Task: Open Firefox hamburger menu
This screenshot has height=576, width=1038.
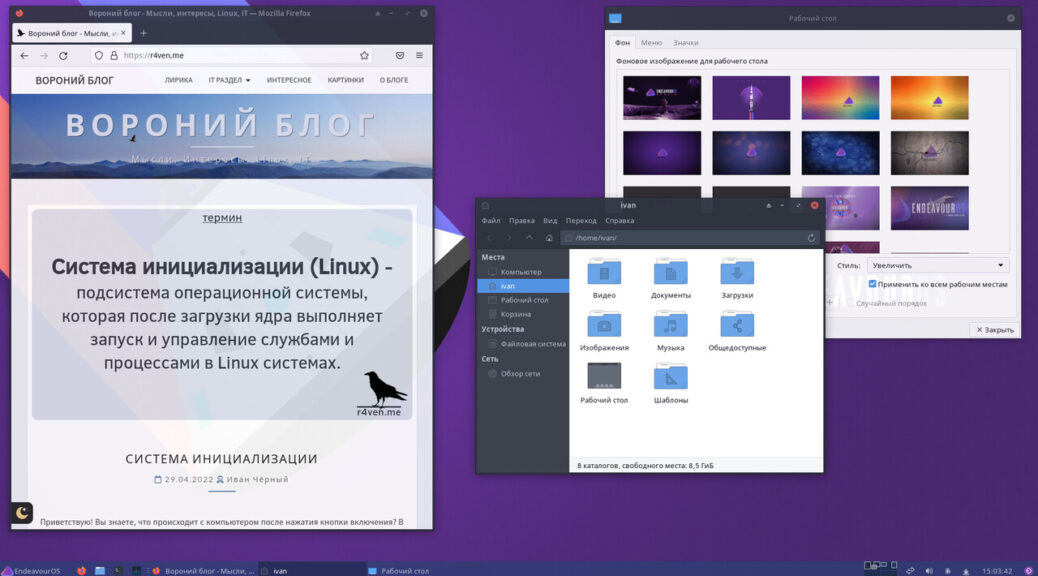Action: (x=420, y=56)
